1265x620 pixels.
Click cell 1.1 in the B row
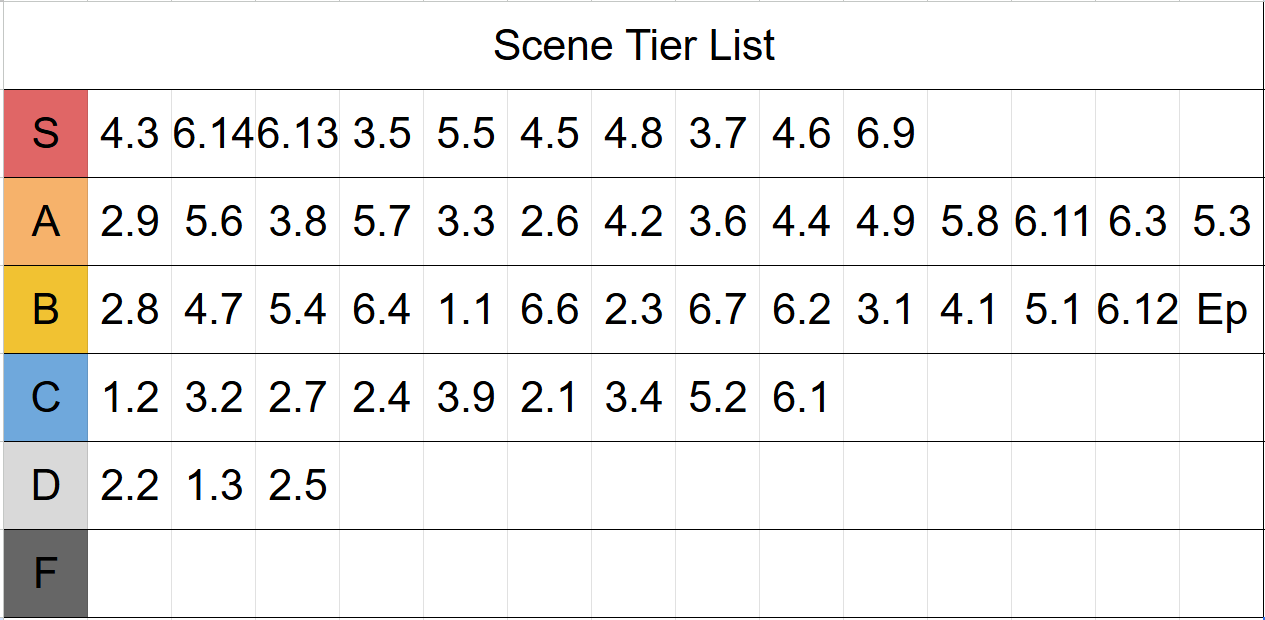[466, 310]
